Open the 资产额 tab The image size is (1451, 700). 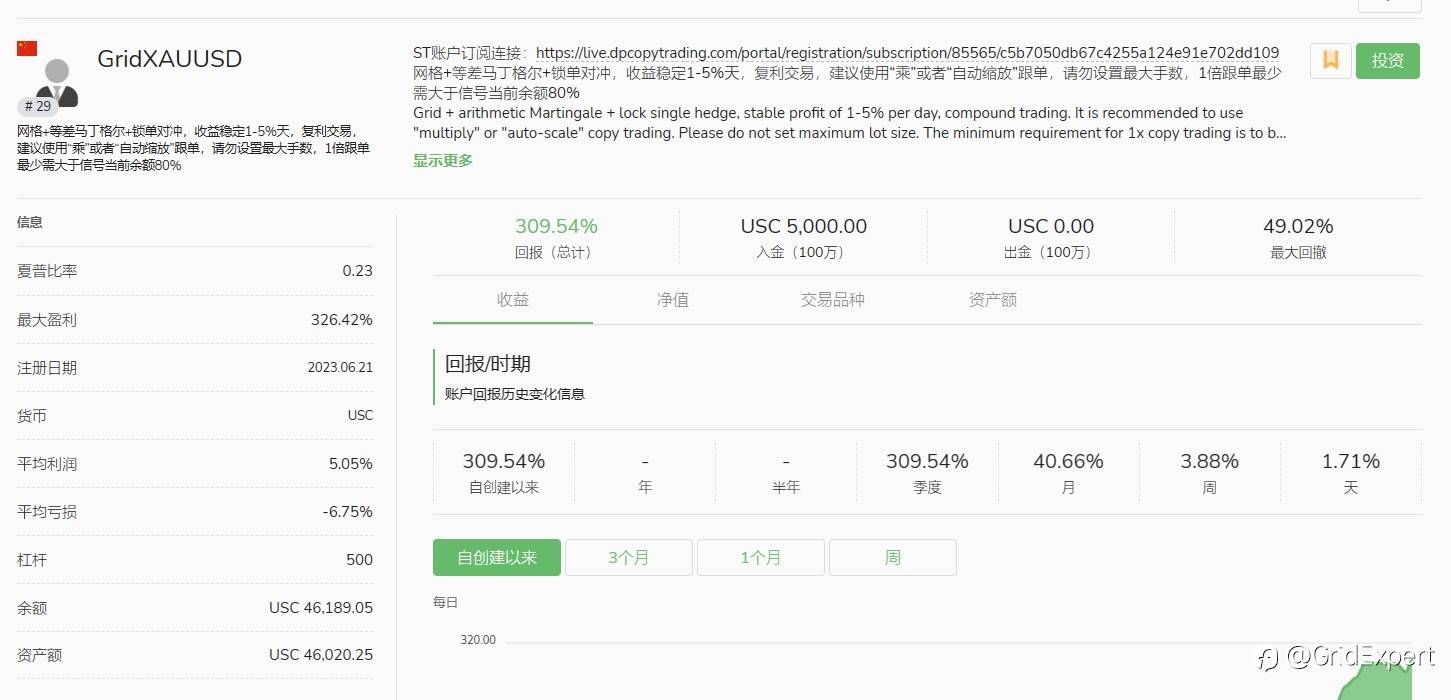pos(993,300)
